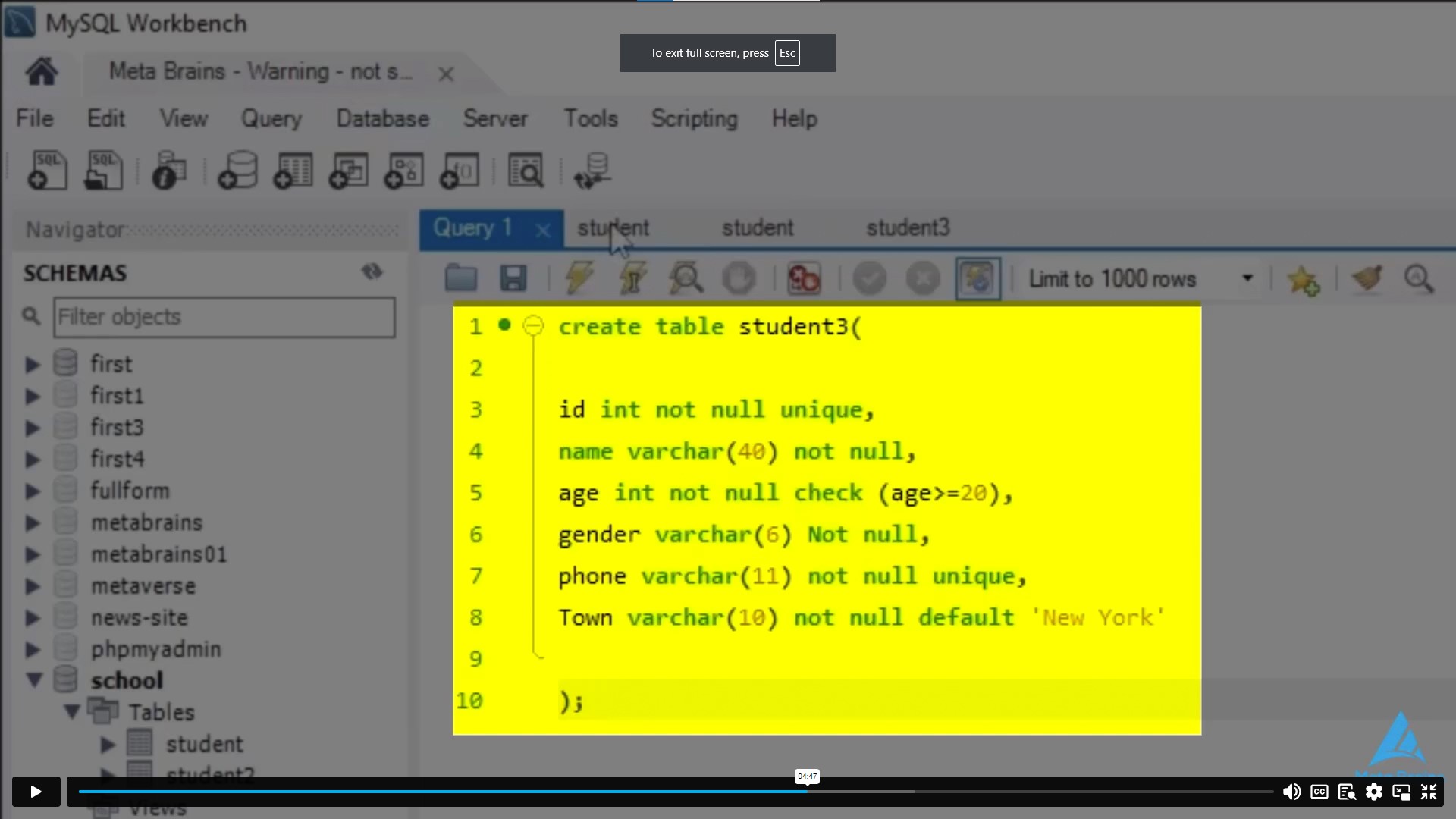Run Explain plan magnifier icon
This screenshot has width=1456, height=819.
click(x=686, y=278)
